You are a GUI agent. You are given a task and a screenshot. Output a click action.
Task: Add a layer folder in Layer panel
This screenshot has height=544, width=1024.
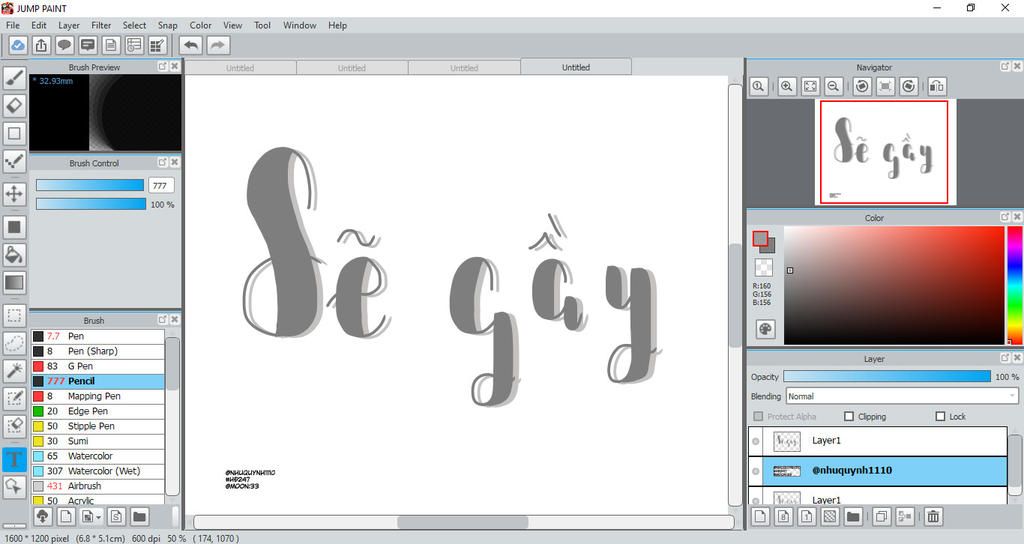pos(853,517)
